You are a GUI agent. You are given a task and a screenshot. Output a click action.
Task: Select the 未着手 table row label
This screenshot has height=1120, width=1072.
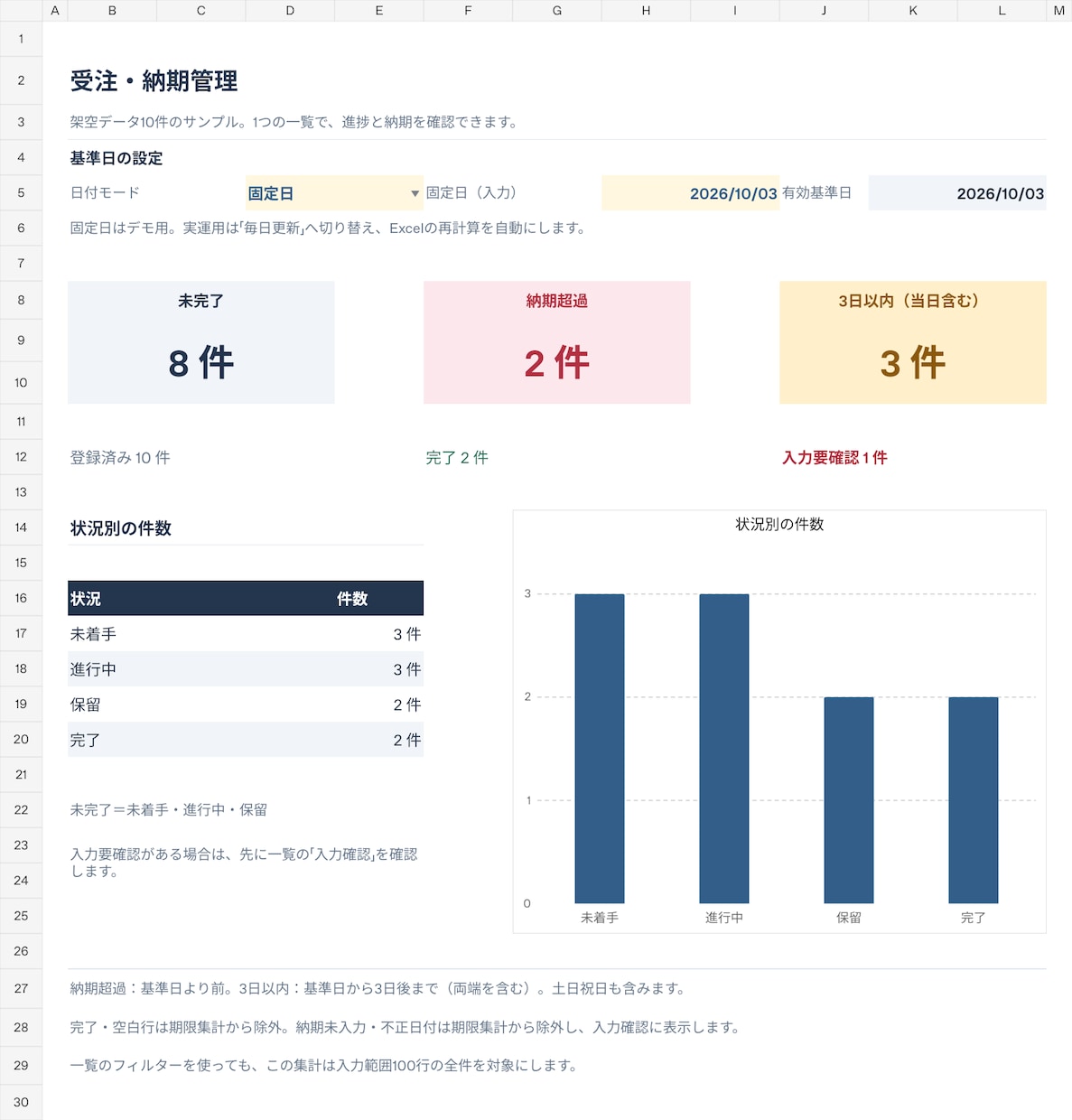click(93, 634)
